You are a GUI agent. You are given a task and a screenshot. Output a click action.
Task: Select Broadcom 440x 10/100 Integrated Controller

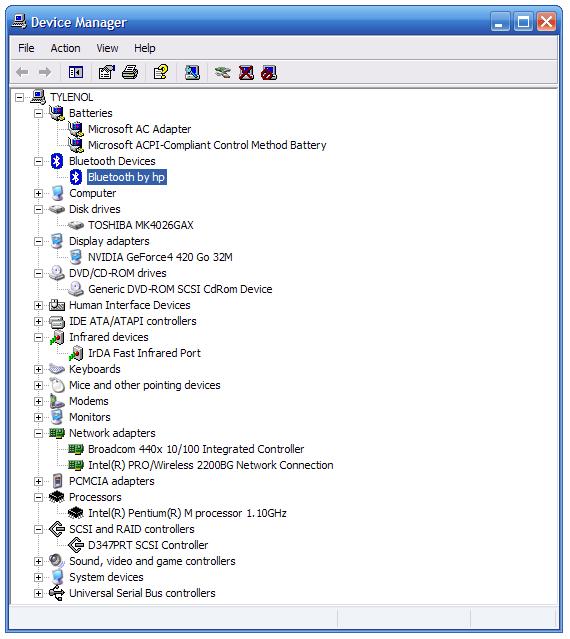tap(196, 449)
